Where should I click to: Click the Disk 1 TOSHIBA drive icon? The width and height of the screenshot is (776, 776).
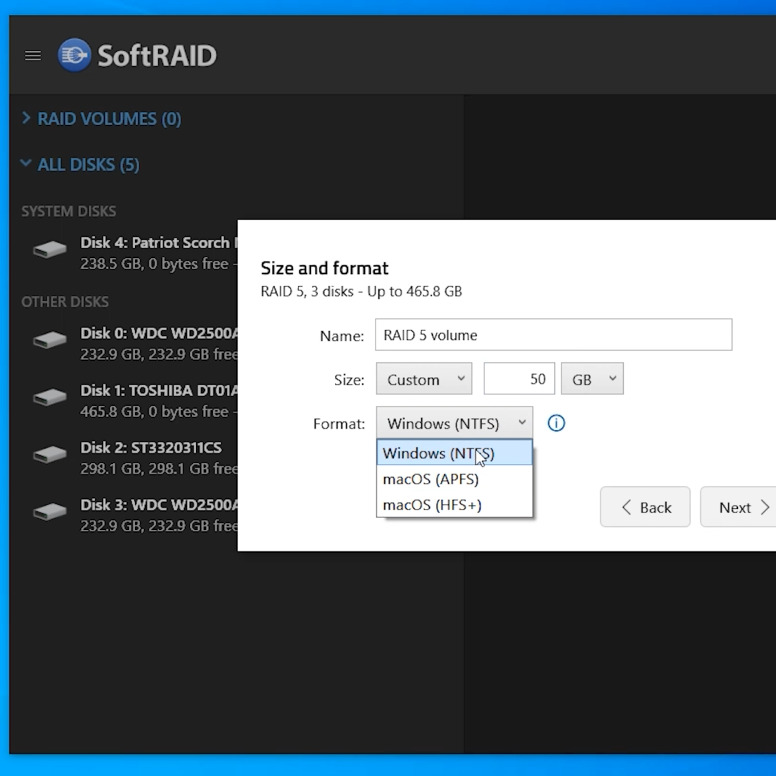[x=49, y=397]
